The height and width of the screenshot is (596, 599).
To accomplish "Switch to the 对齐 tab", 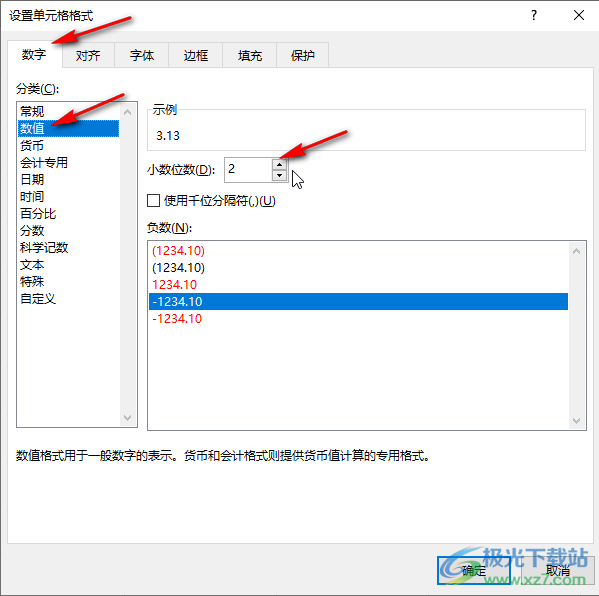I will click(88, 56).
